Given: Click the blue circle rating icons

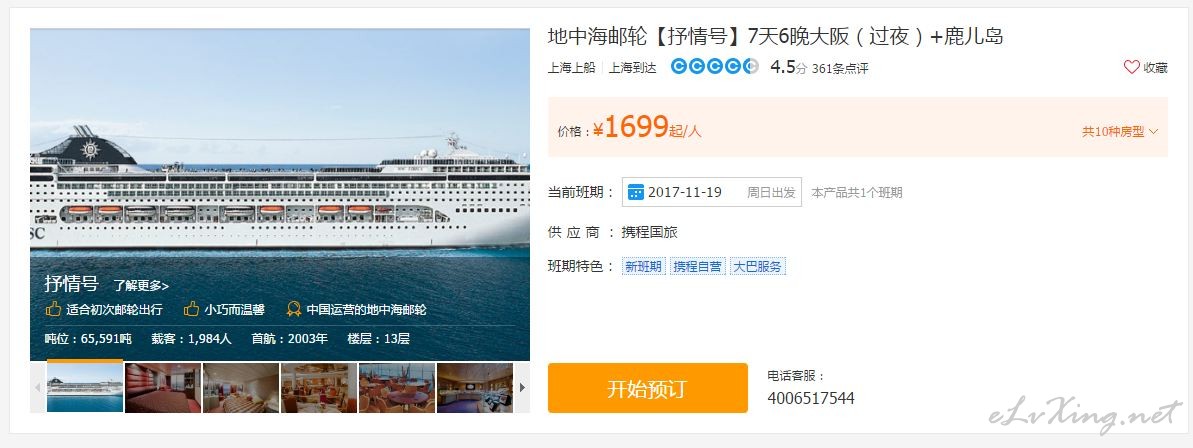Looking at the screenshot, I should click(714, 67).
